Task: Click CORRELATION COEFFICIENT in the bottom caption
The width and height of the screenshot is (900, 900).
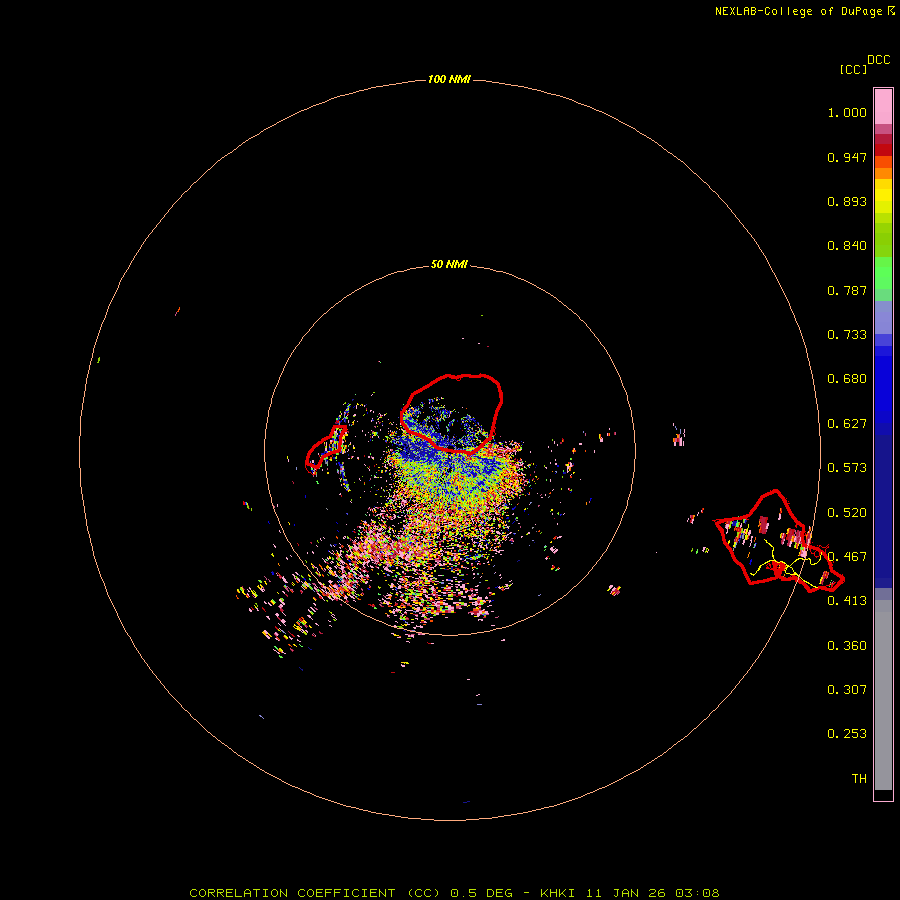Action: pyautogui.click(x=292, y=893)
